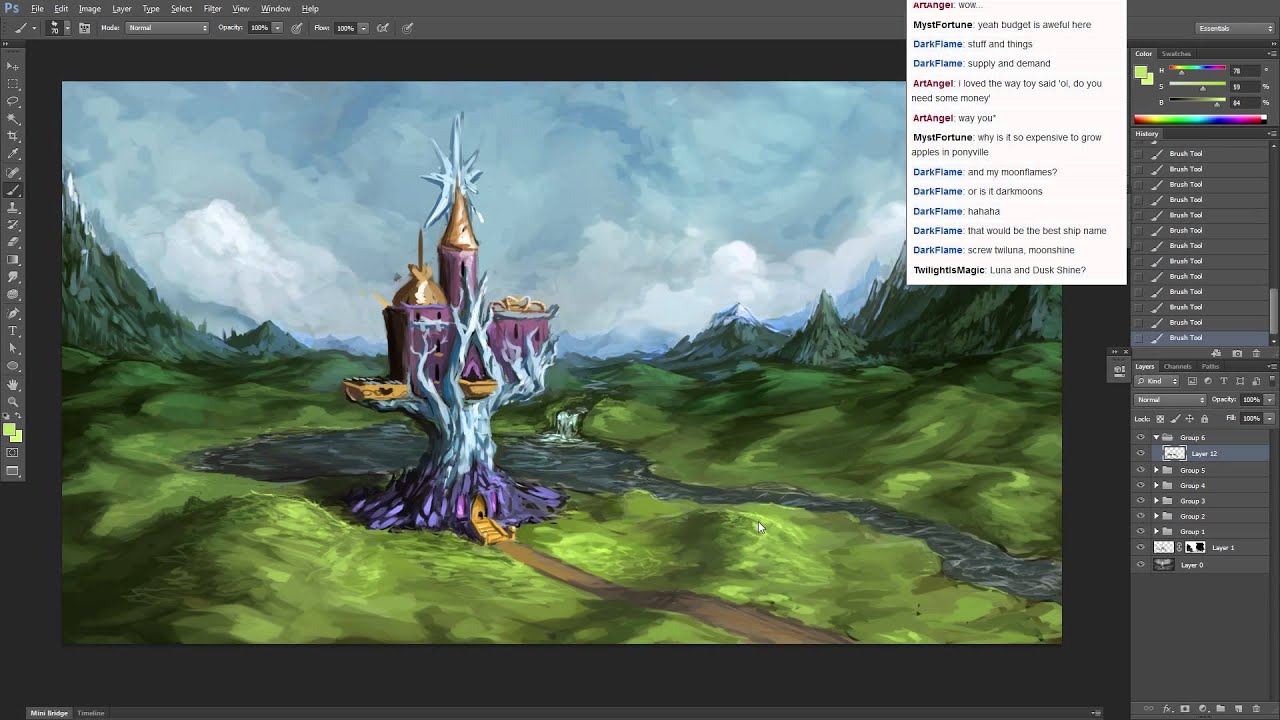The image size is (1280, 720).
Task: Choose the Clone Stamp tool
Action: point(13,207)
